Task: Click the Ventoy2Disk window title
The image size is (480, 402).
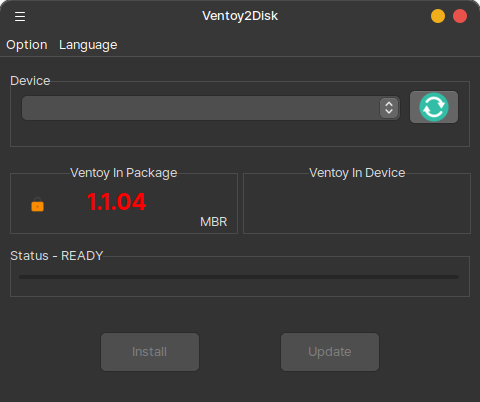Action: 240,16
